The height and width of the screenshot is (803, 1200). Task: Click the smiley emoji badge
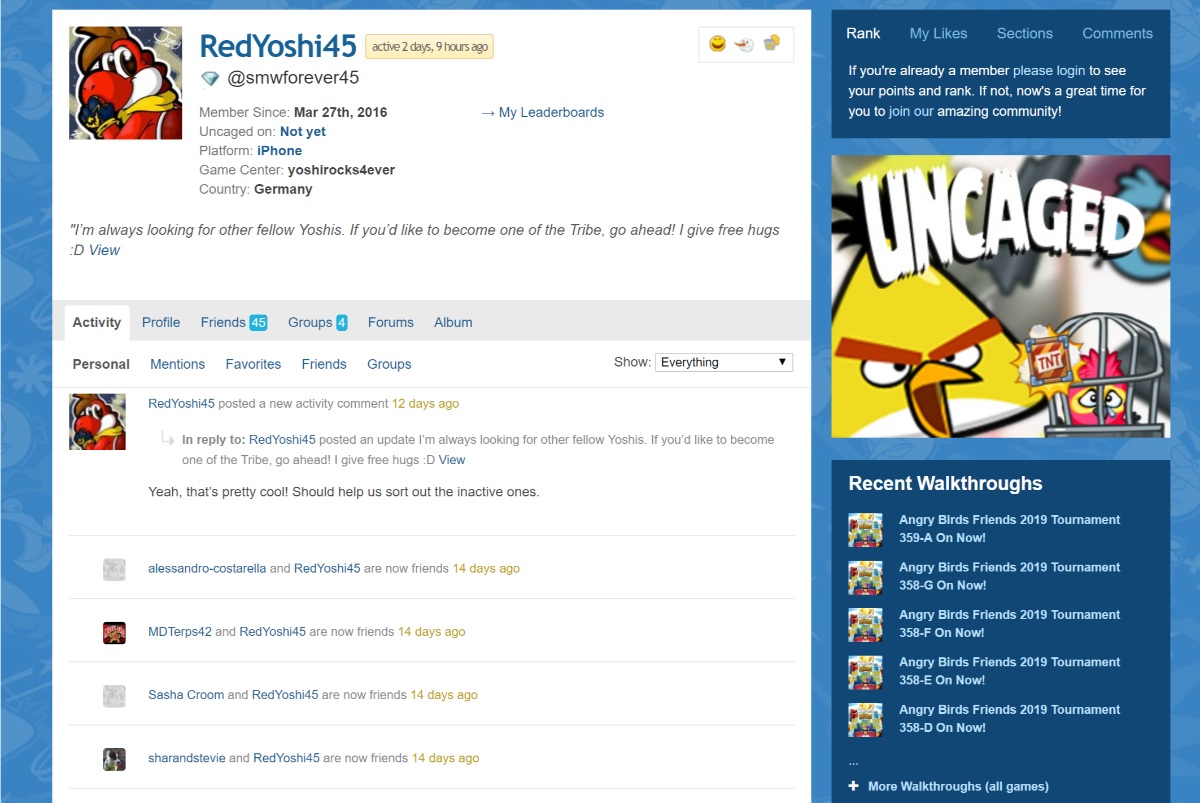716,43
